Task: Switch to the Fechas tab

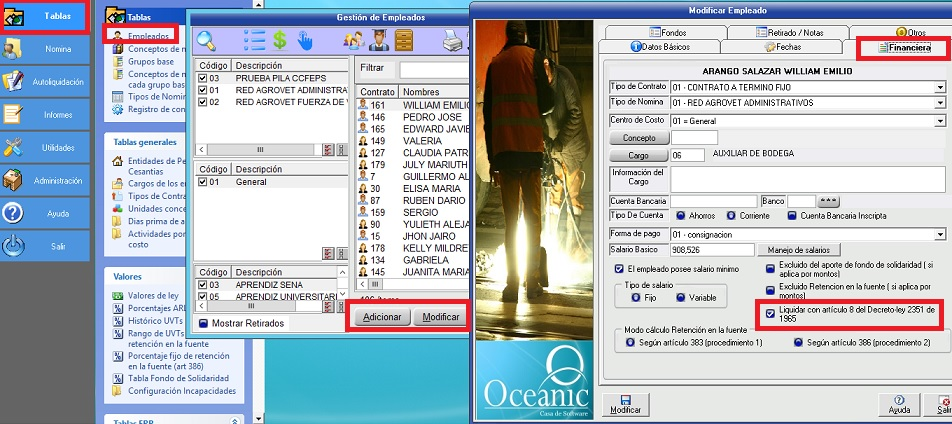Action: [782, 47]
